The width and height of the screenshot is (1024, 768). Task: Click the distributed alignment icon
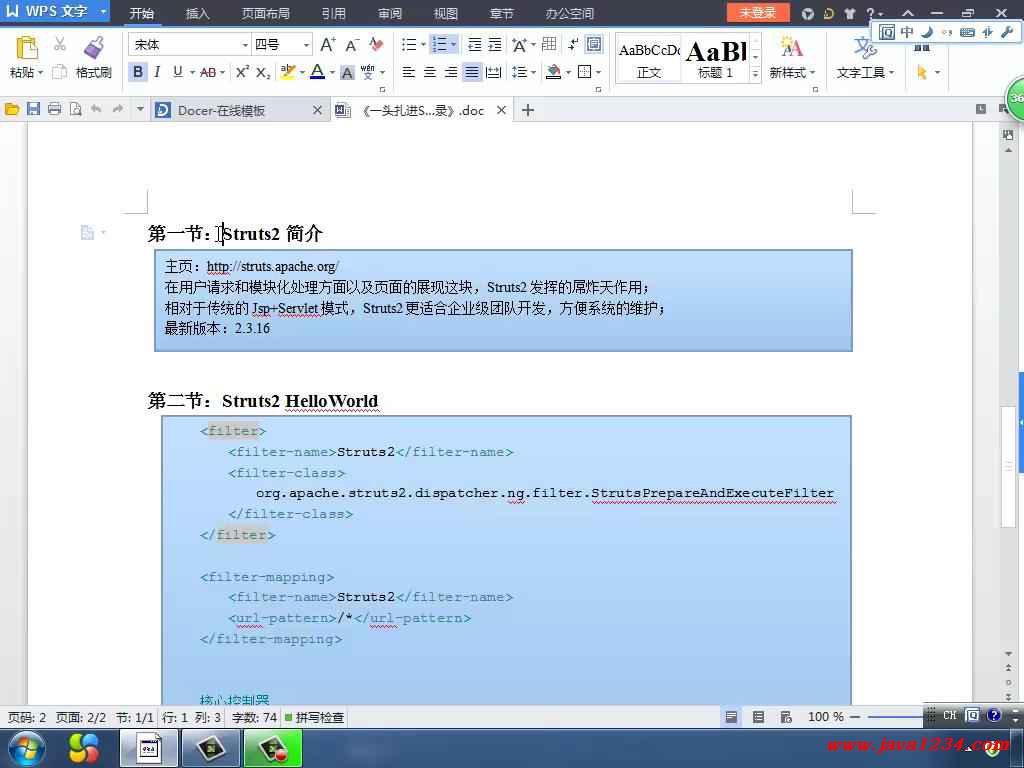coord(494,72)
